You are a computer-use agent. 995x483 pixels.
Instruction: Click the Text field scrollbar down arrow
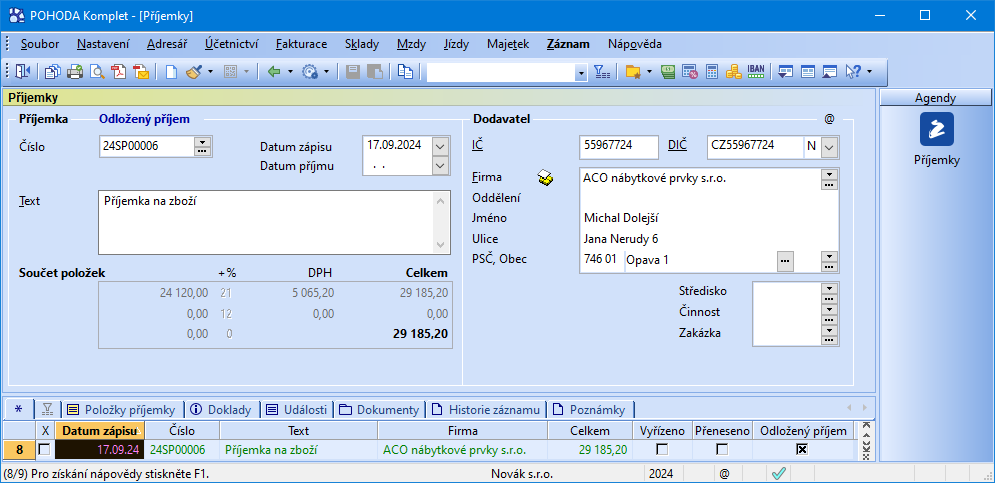[441, 246]
